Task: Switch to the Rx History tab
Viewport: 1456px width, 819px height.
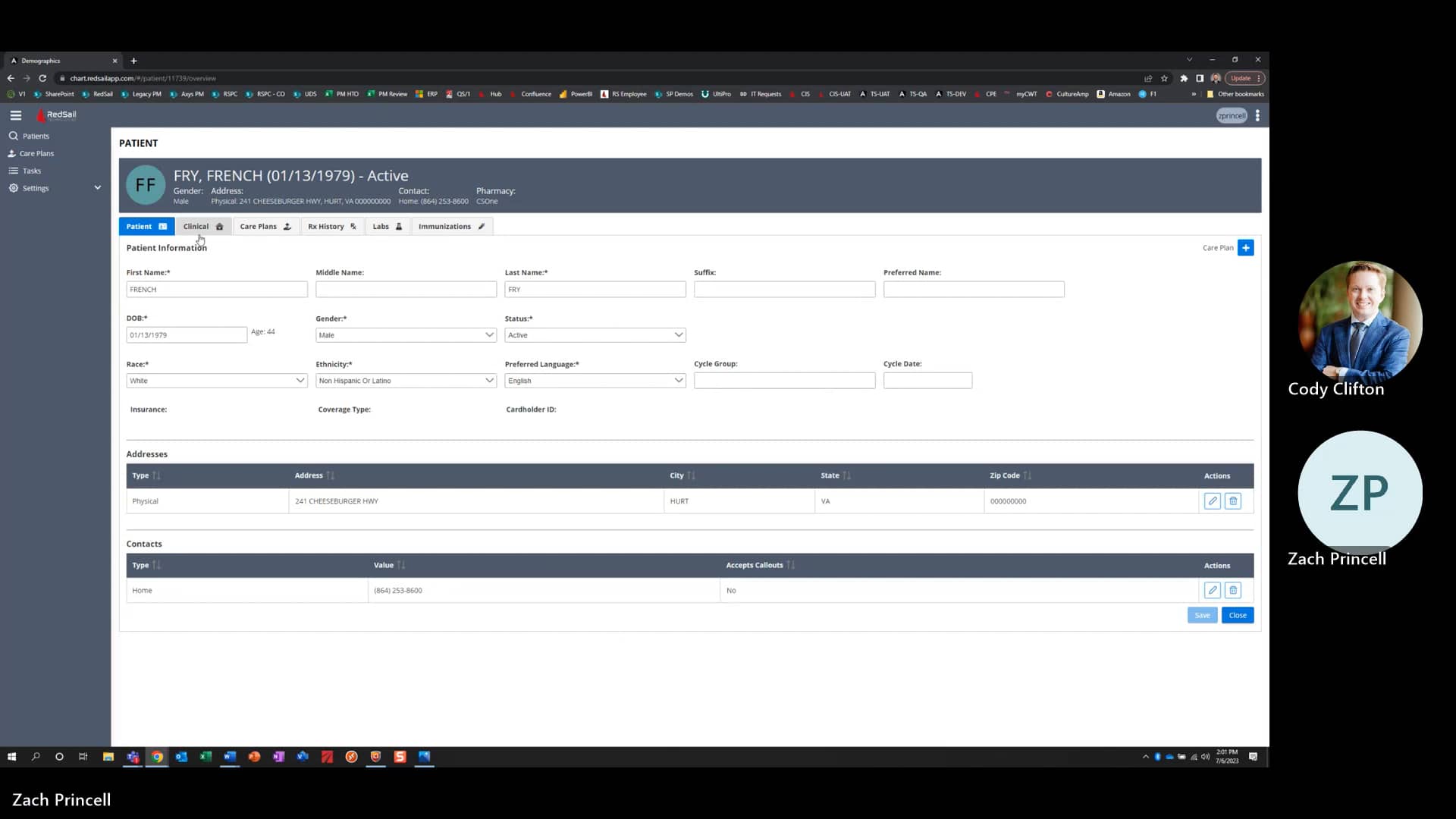Action: click(x=331, y=226)
